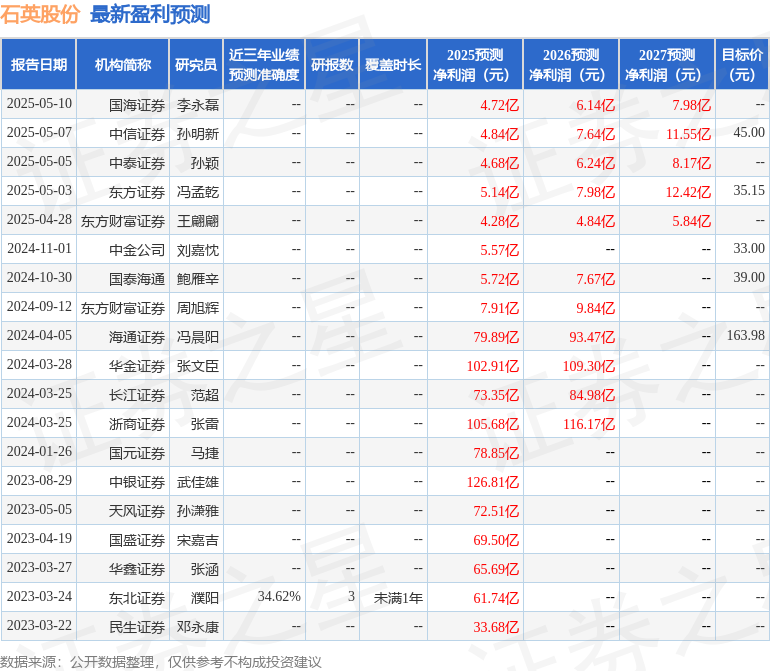Click target price 35.15
Image resolution: width=770 pixels, height=671 pixels.
tap(749, 191)
